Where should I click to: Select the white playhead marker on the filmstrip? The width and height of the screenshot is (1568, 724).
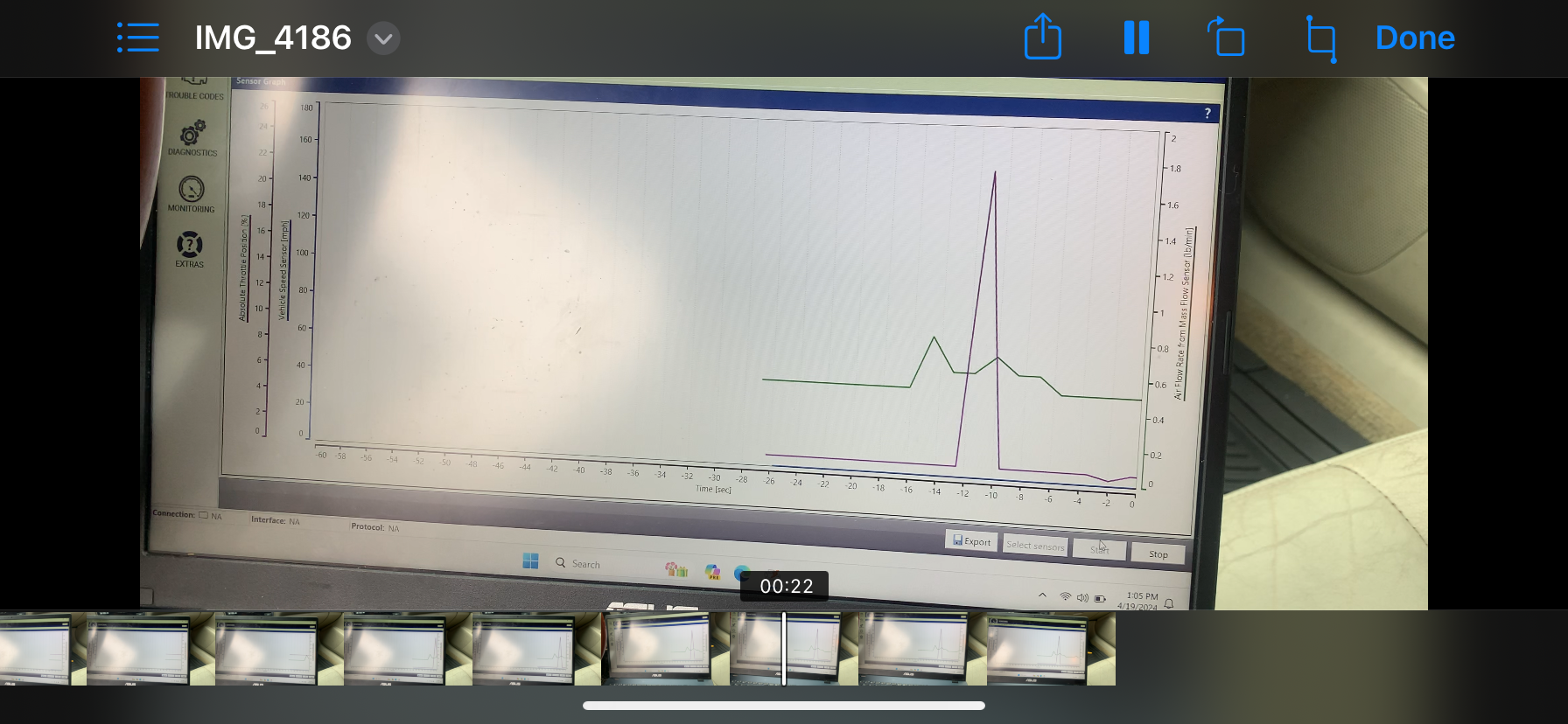784,648
